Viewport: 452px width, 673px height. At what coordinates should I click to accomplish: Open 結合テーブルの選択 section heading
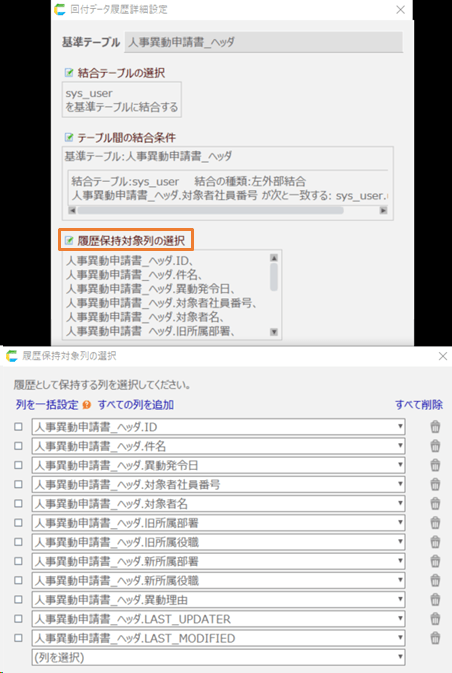pos(121,73)
